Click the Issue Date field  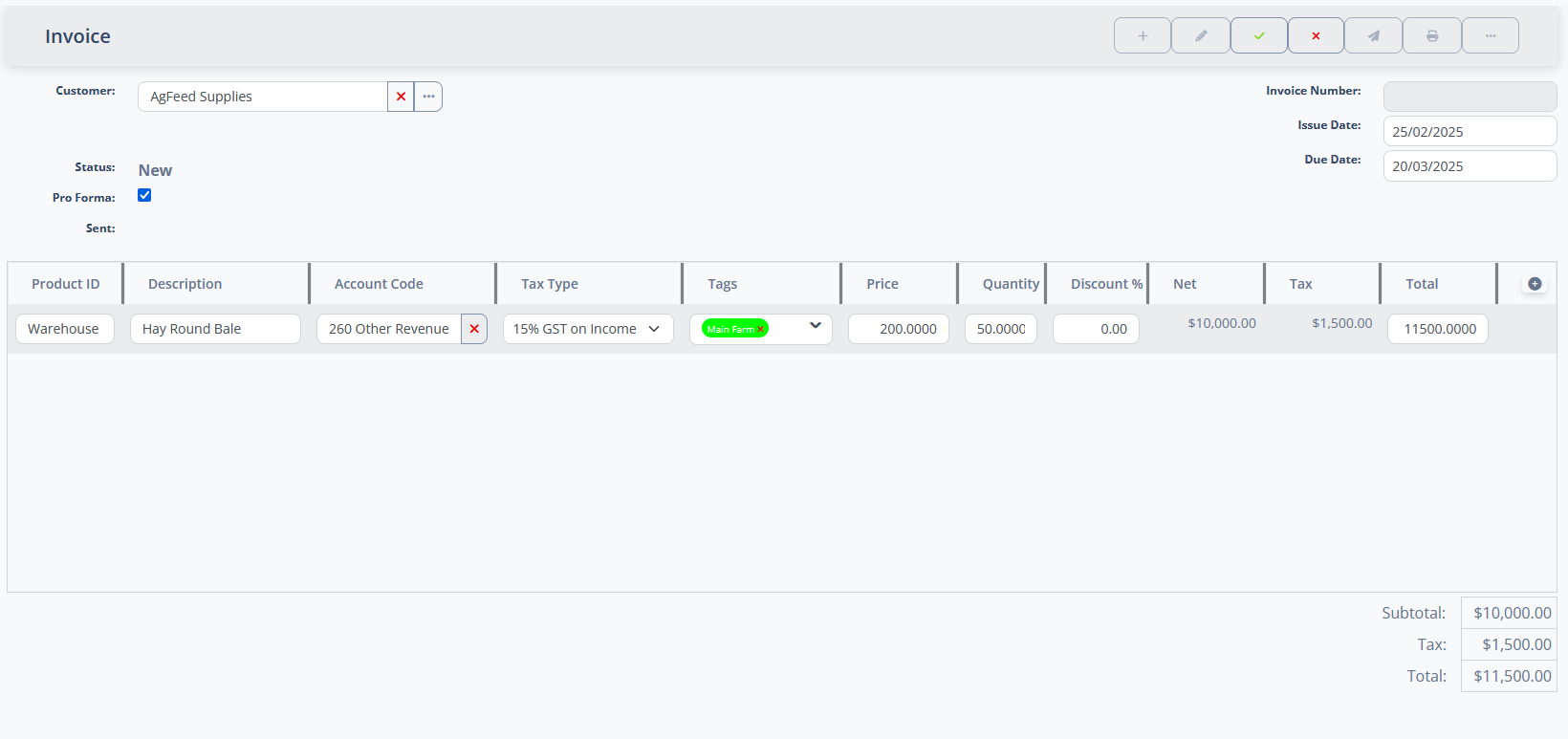click(x=1469, y=132)
